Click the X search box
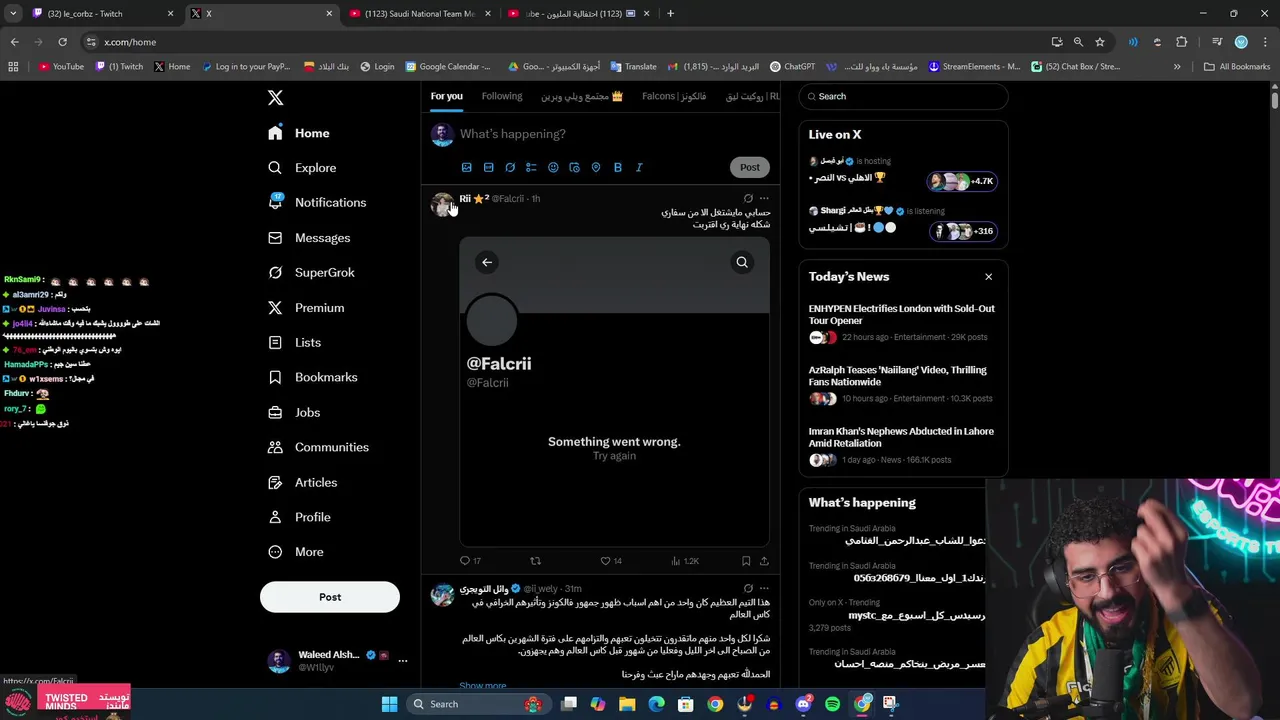This screenshot has height=720, width=1280. 904,96
